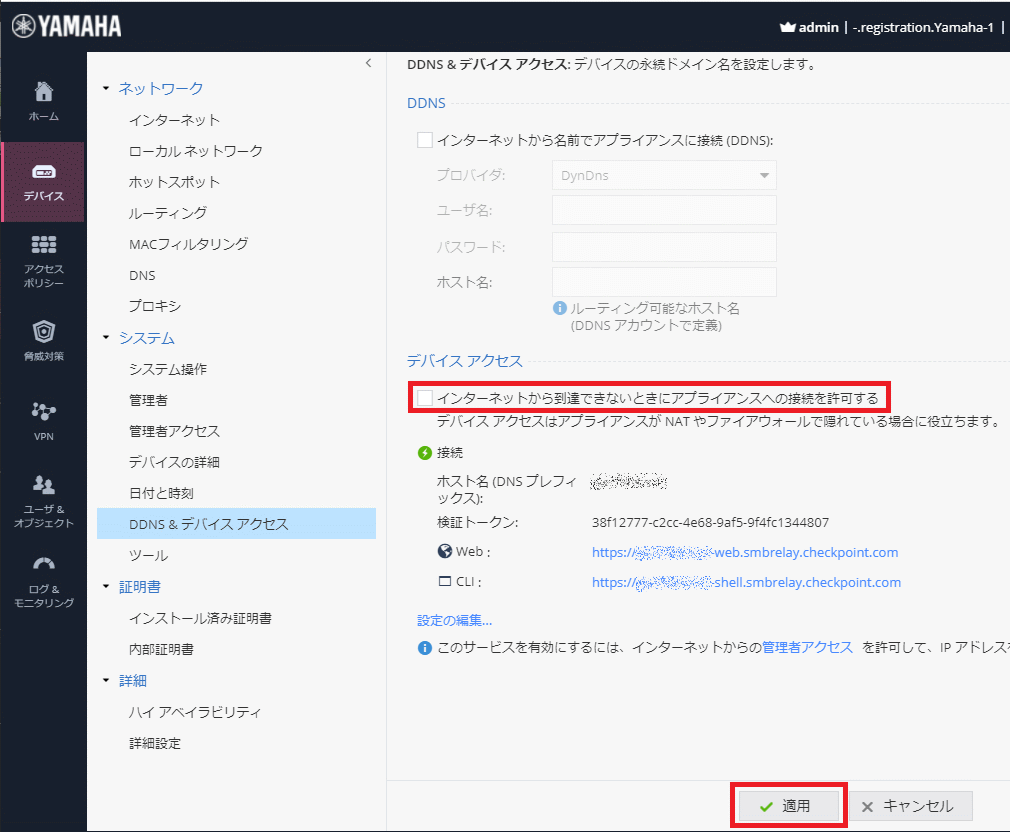Collapse the ネットワーク tree section
Screen dimensions: 1010x832
[107, 89]
